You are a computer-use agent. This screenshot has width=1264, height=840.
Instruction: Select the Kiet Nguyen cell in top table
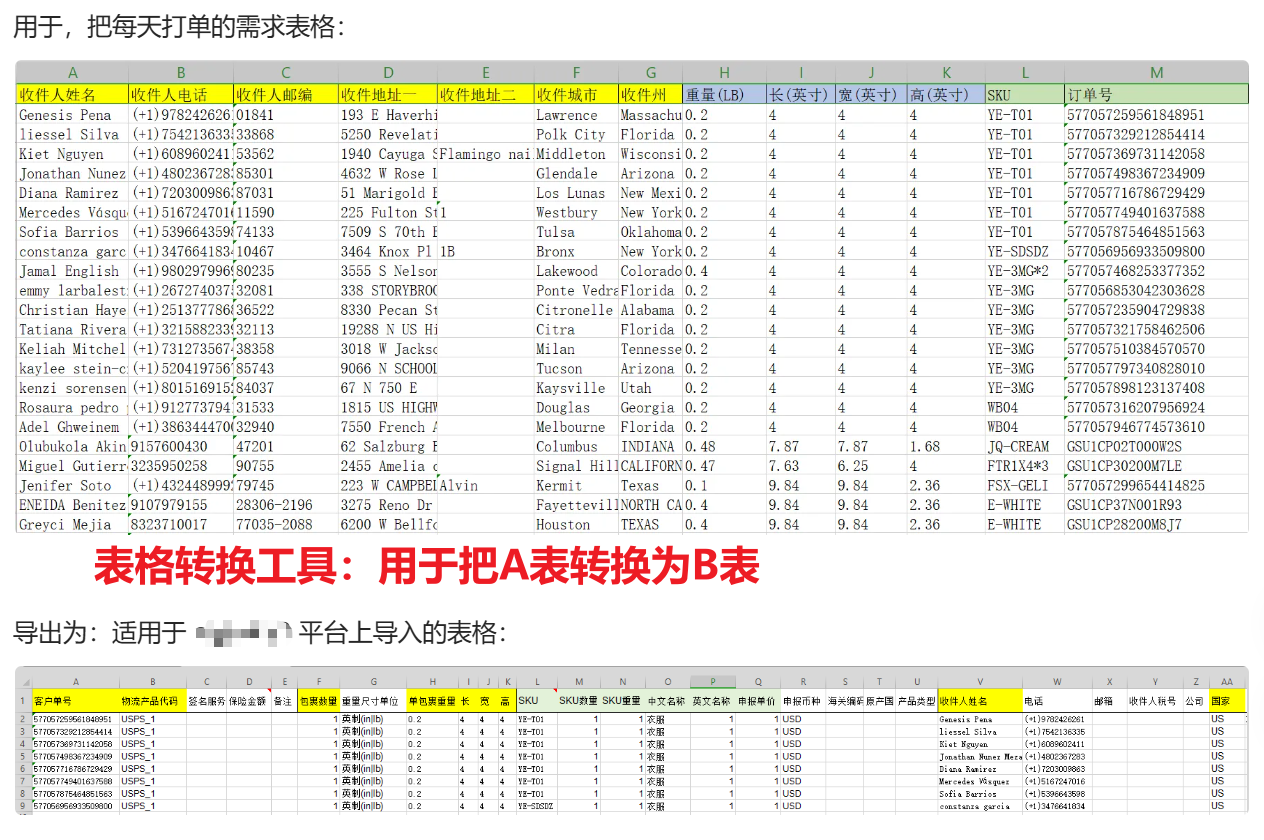[x=72, y=154]
